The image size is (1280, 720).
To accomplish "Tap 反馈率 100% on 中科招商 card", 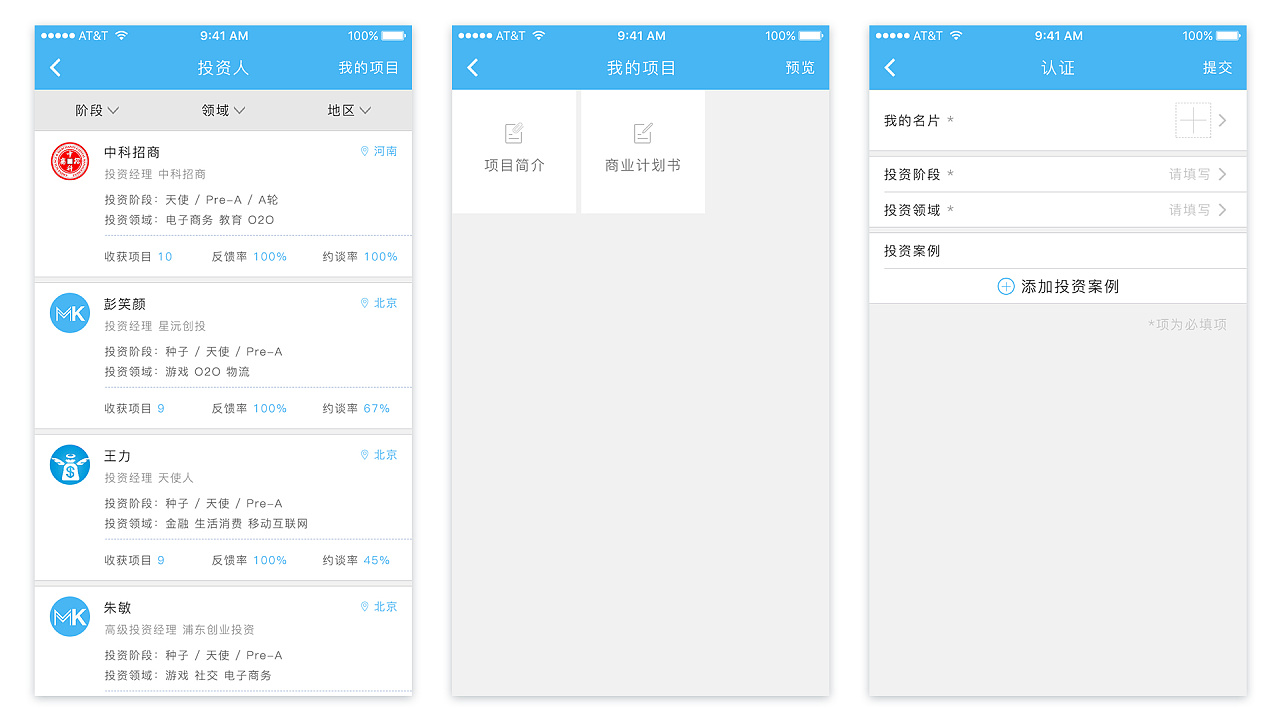I will (249, 257).
